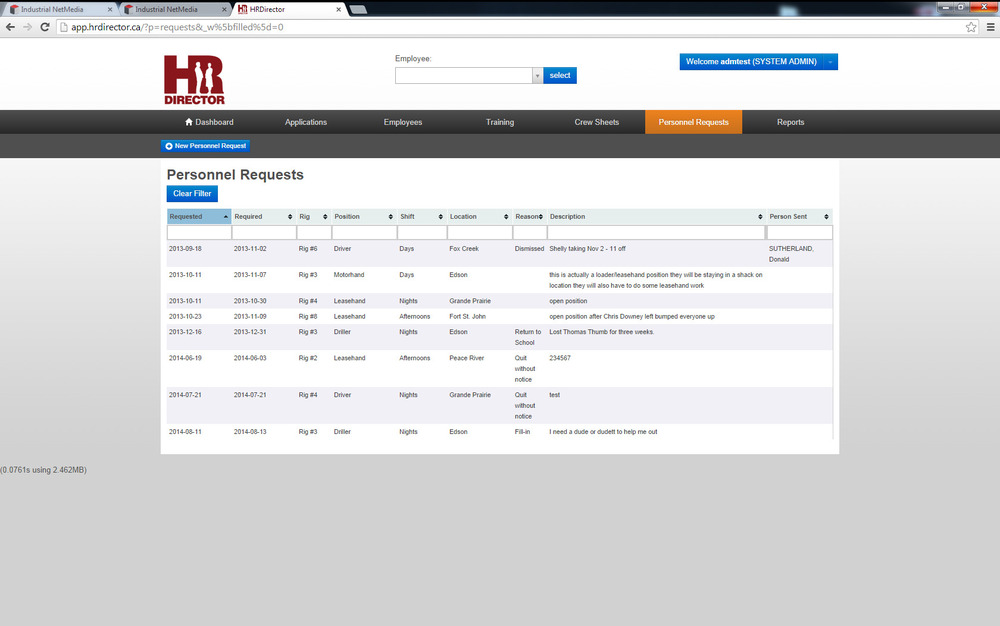Click the Location filter field
The image size is (1000, 626).
(480, 233)
